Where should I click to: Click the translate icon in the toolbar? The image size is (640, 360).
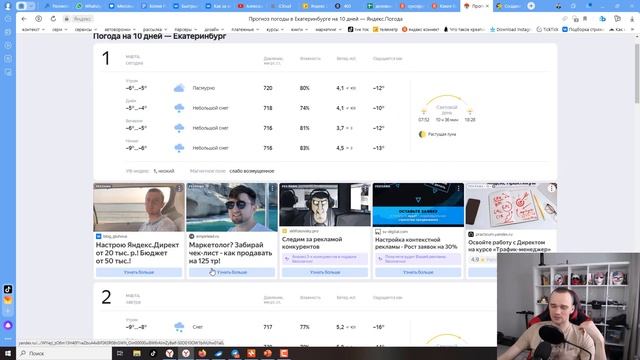click(x=602, y=19)
